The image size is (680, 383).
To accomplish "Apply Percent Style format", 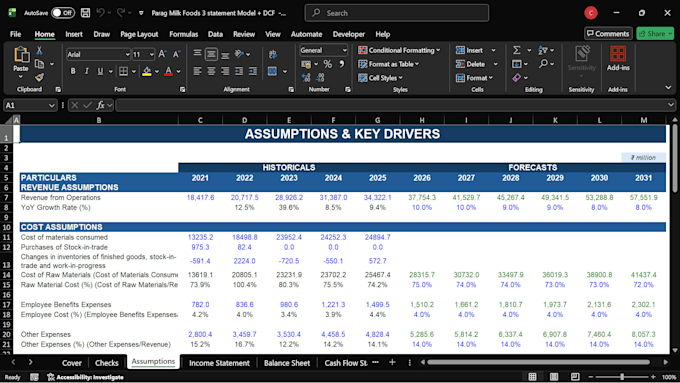I will [327, 64].
